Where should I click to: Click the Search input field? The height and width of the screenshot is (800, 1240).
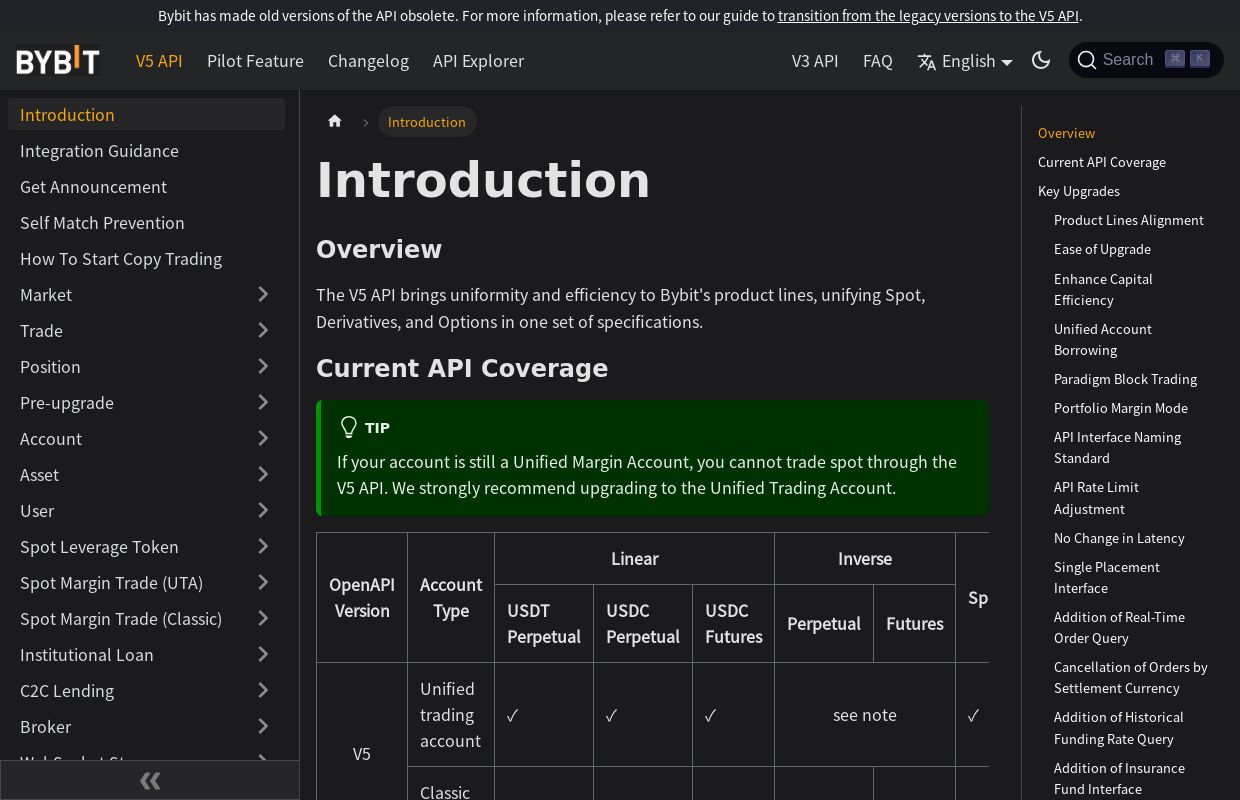pyautogui.click(x=1146, y=60)
